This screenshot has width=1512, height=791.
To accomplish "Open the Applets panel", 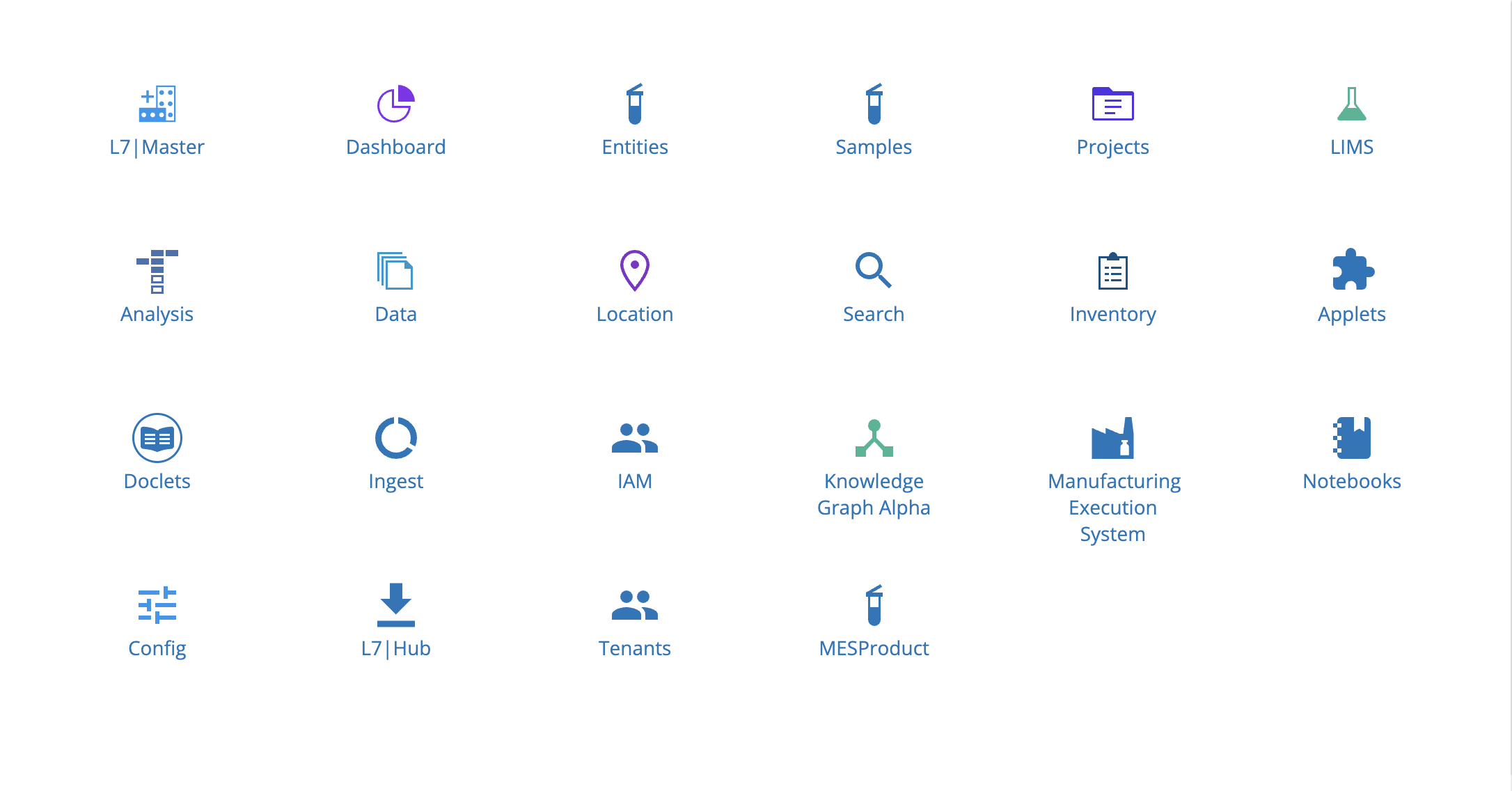I will point(1353,286).
